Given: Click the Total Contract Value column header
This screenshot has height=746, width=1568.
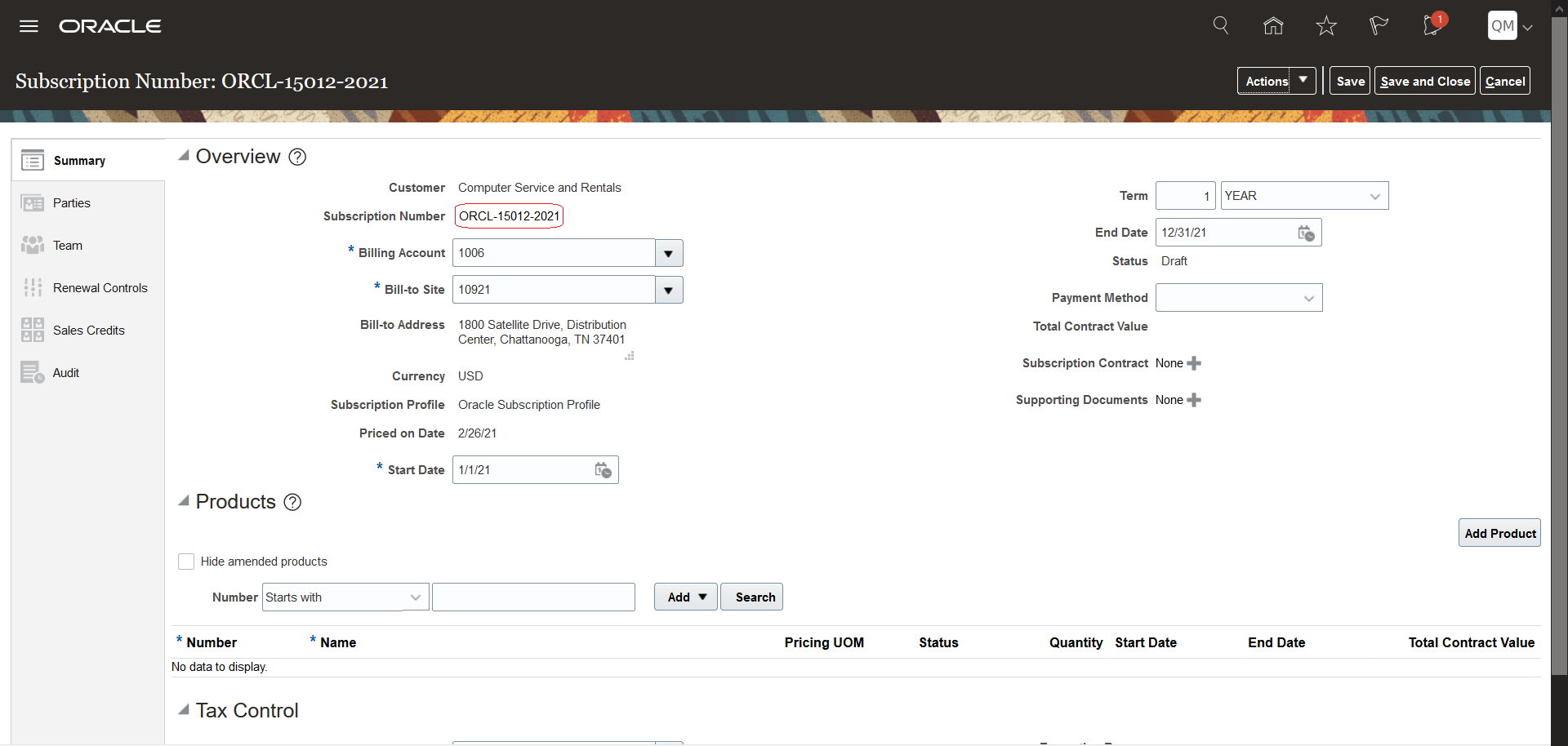Looking at the screenshot, I should (x=1471, y=642).
